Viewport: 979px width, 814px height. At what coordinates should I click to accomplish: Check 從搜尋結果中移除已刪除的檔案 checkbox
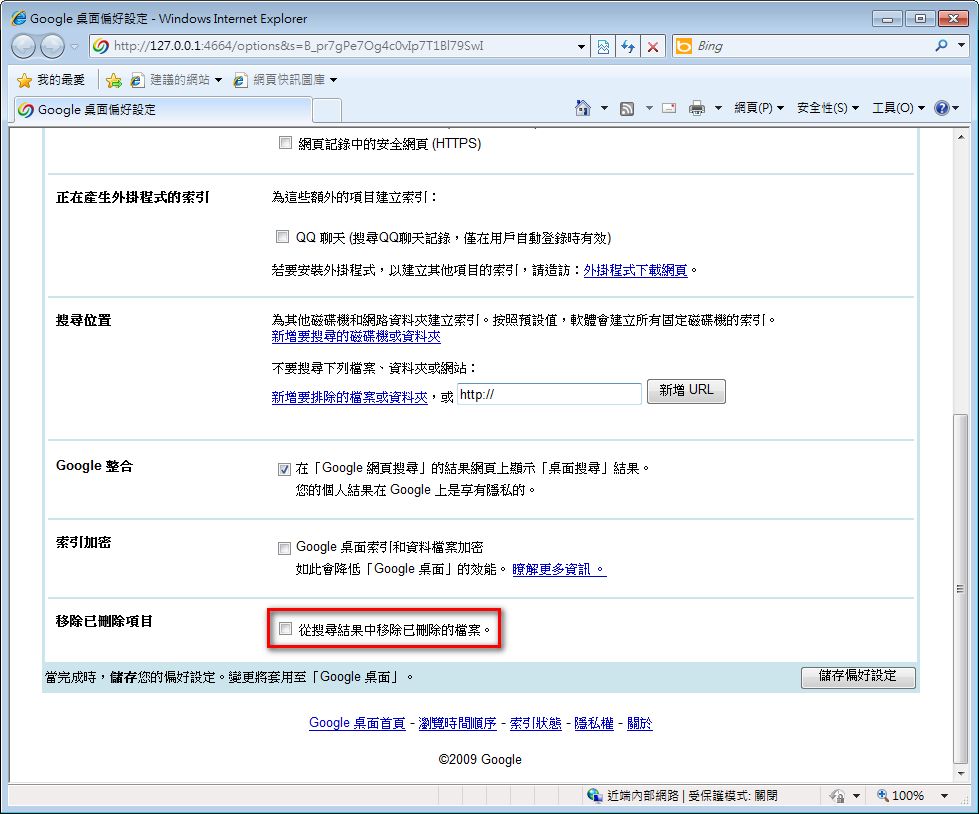click(x=285, y=629)
